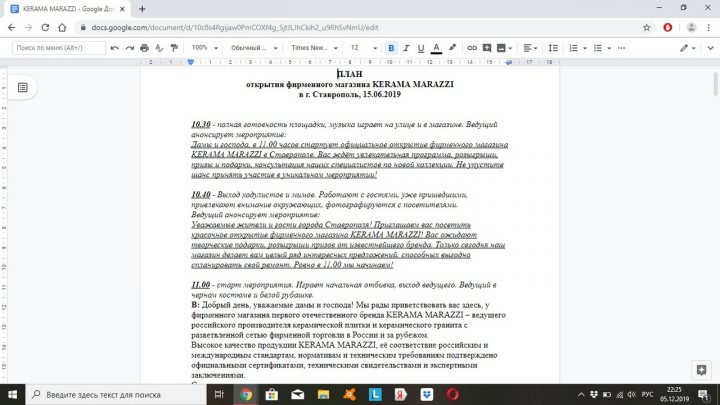Print the document via printer icon

coord(144,48)
